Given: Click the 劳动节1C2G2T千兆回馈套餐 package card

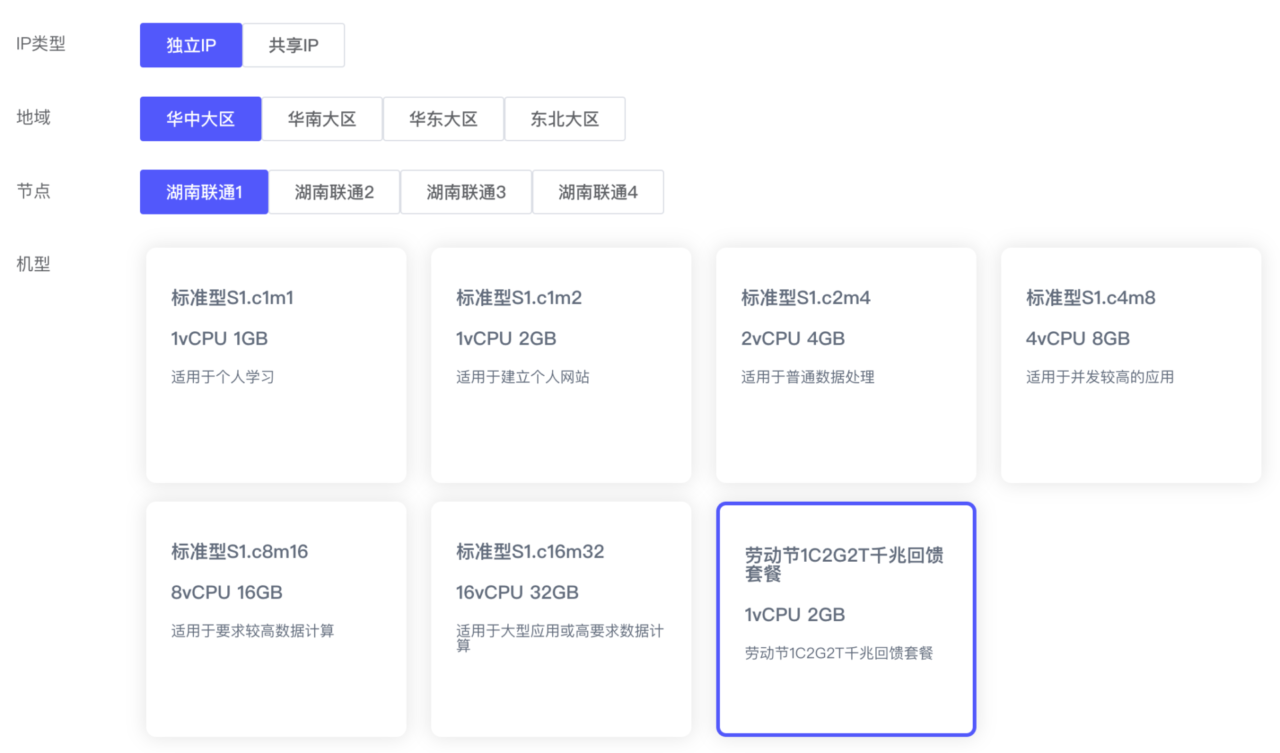Looking at the screenshot, I should 846,619.
